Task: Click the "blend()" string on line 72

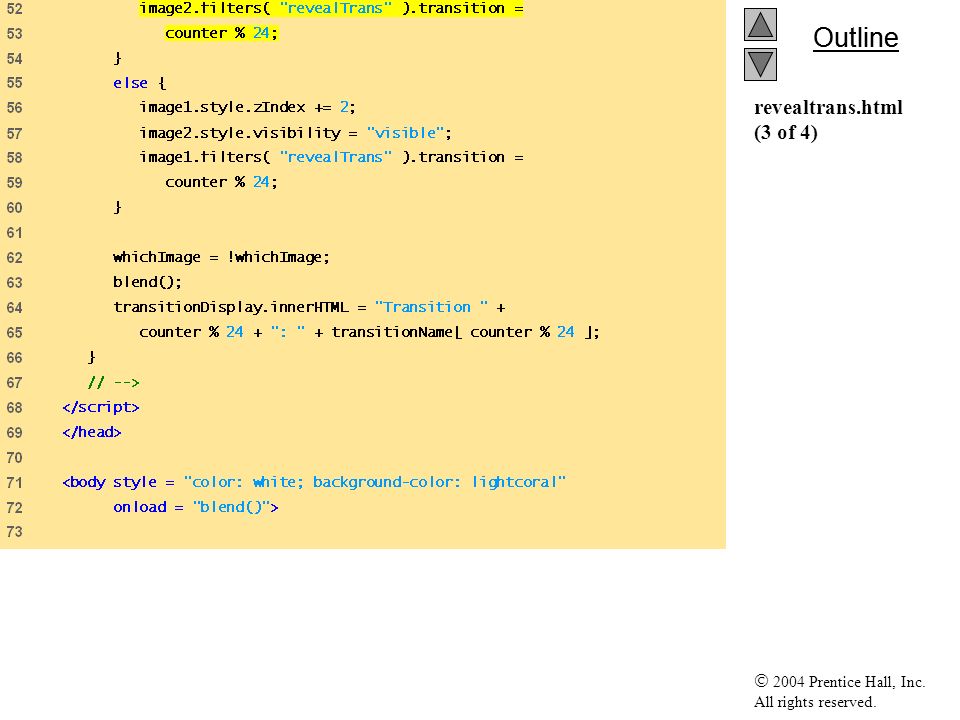Action: pos(233,507)
